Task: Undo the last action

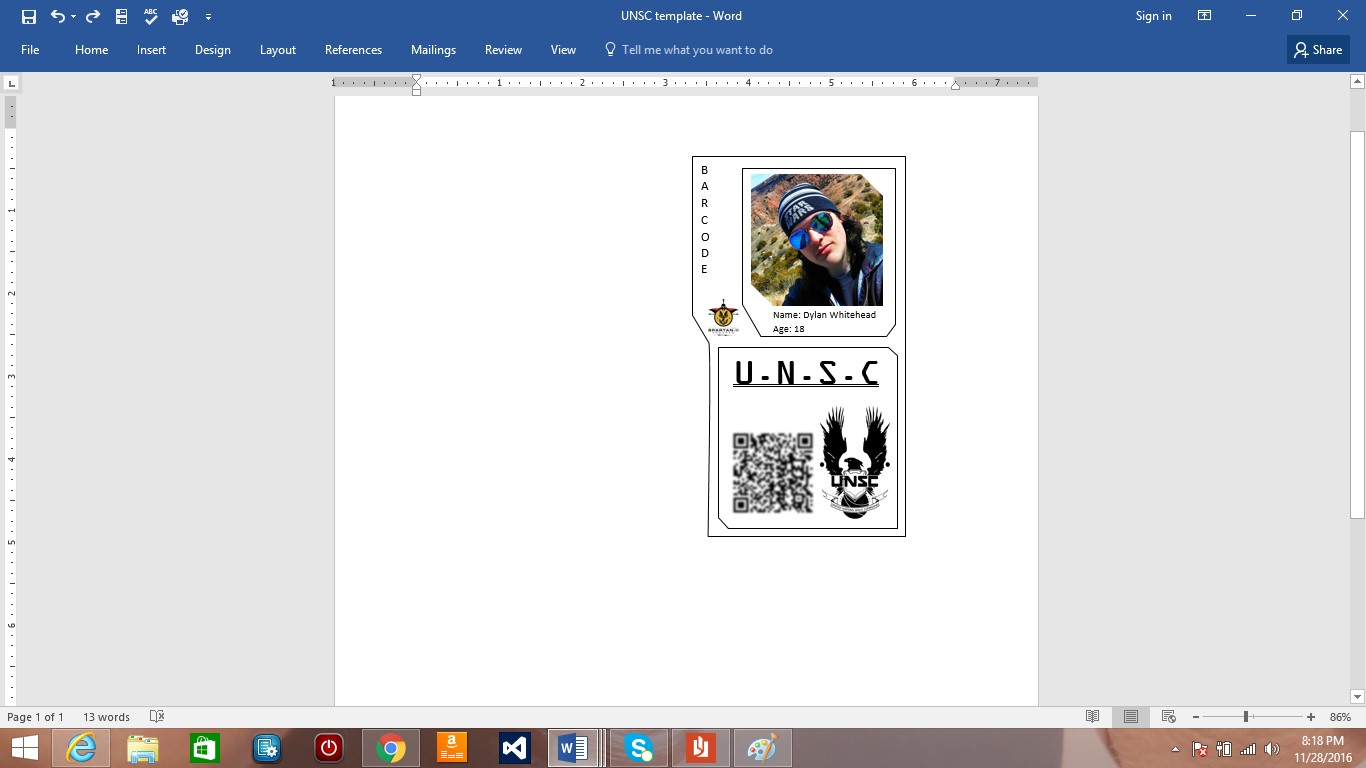Action: [x=58, y=16]
